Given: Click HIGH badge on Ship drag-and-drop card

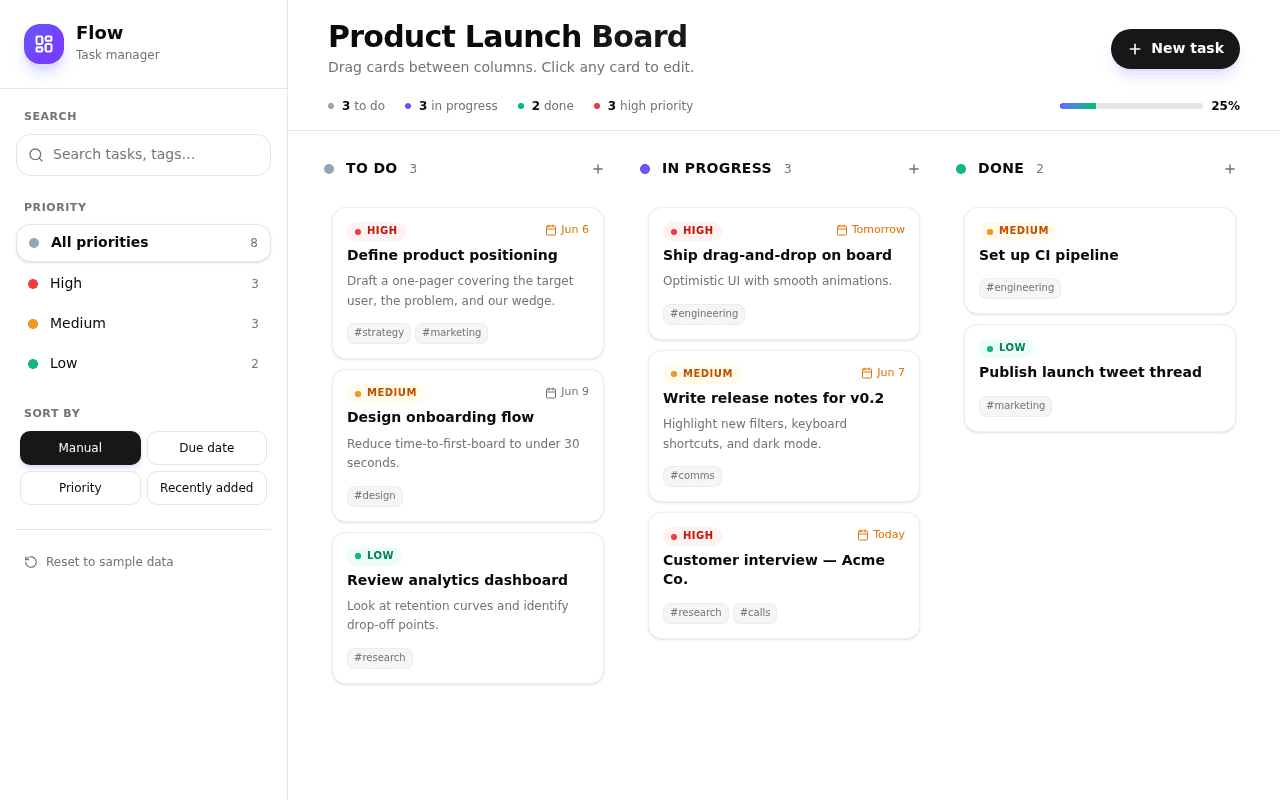Looking at the screenshot, I should point(692,231).
